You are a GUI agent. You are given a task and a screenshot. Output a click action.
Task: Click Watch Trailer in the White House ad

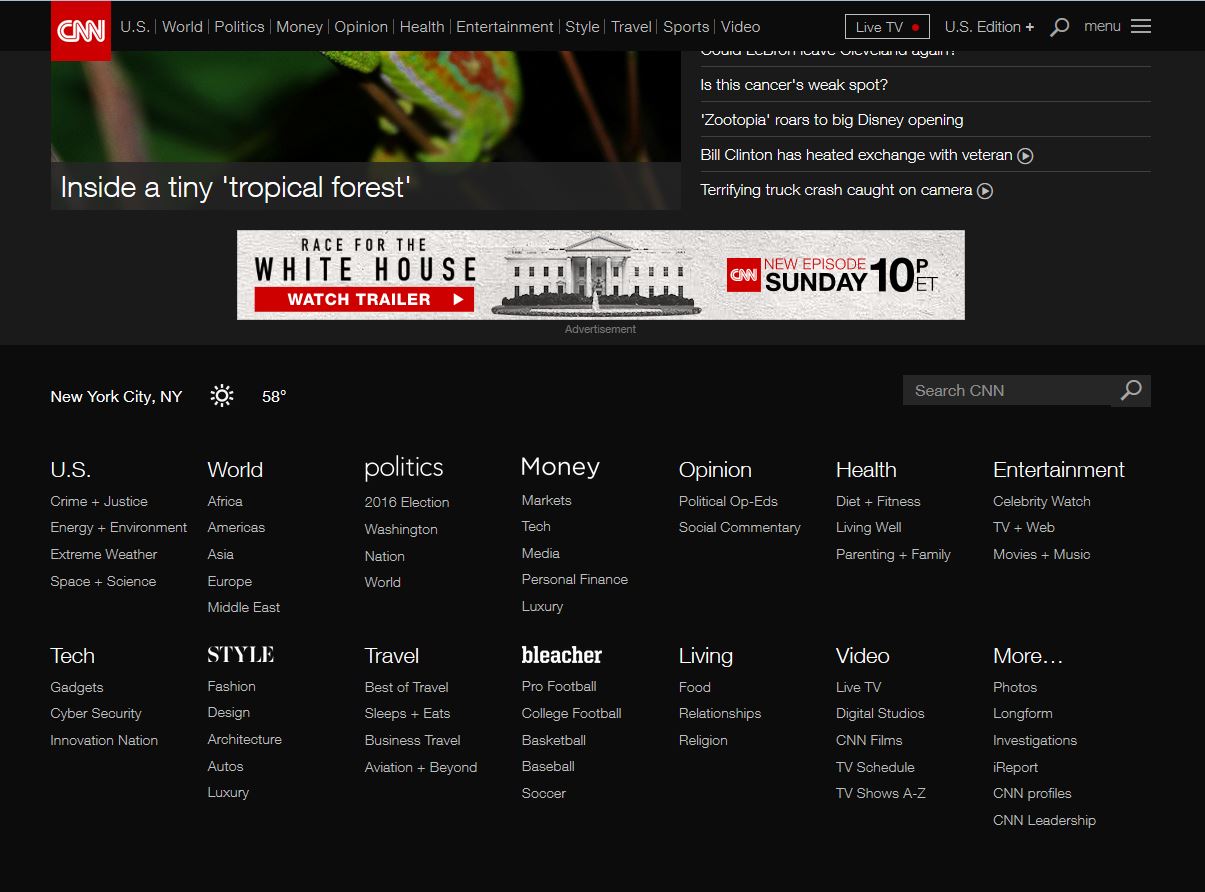364,299
